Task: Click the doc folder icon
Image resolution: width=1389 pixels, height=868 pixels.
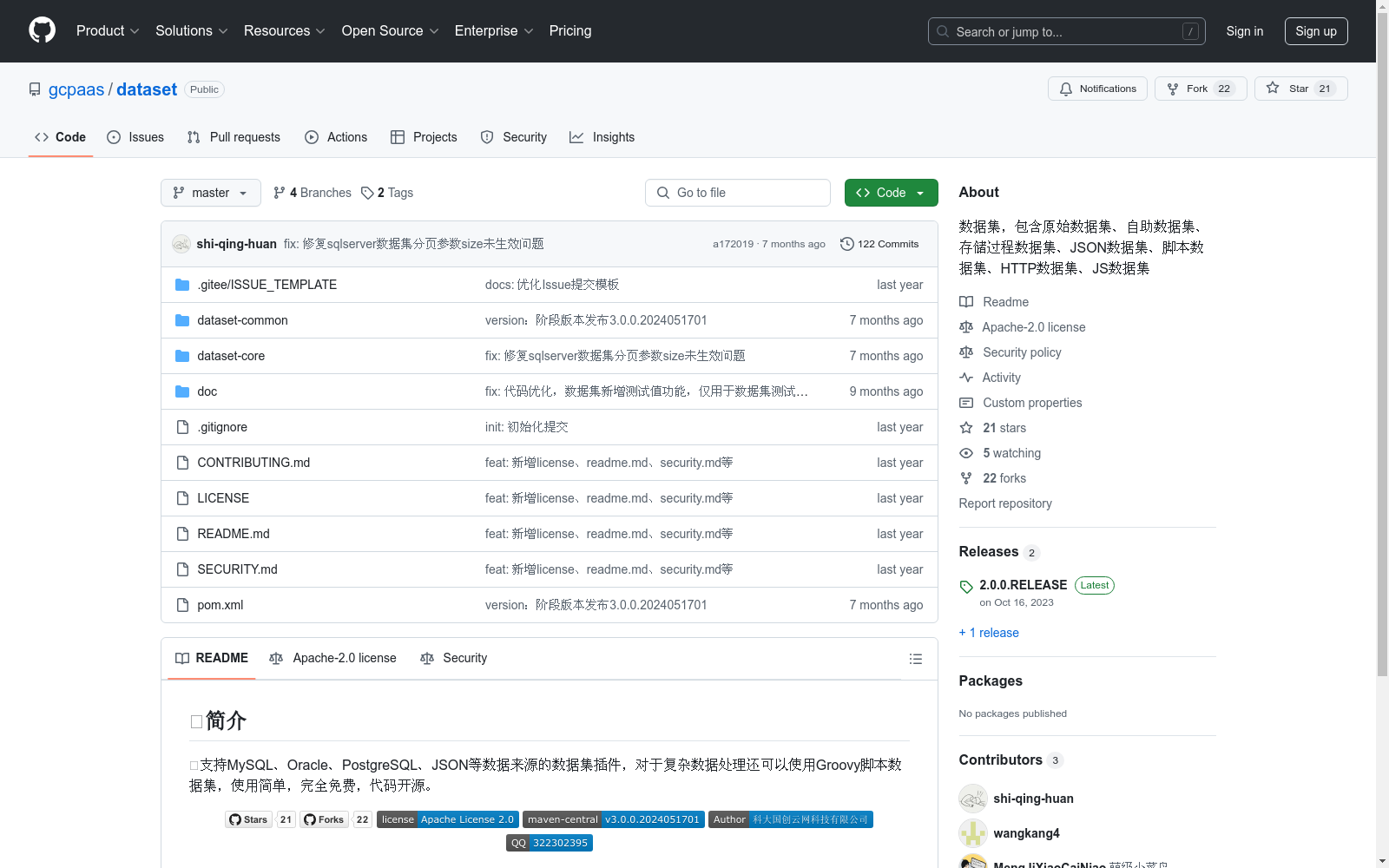Action: coord(182,391)
